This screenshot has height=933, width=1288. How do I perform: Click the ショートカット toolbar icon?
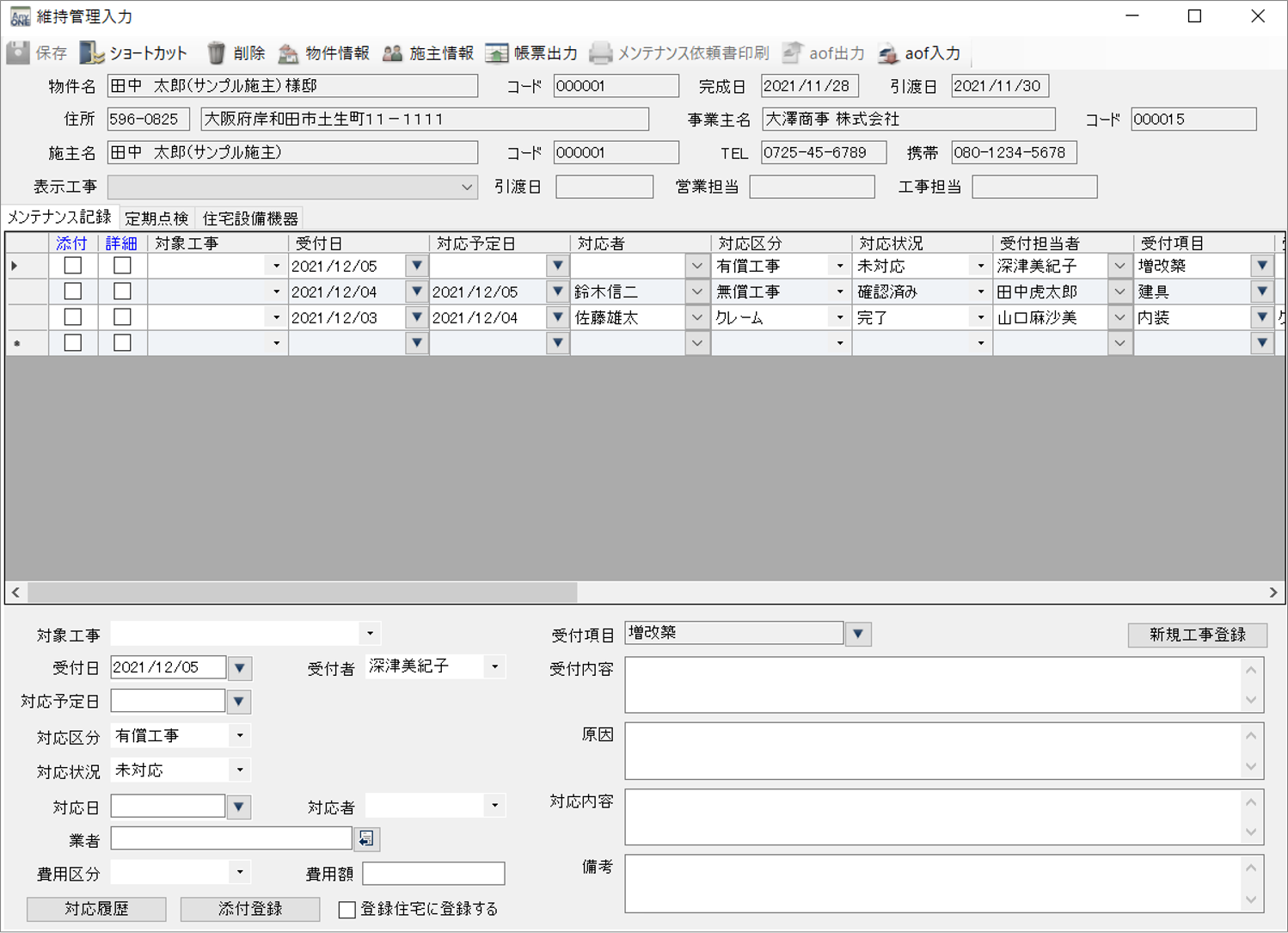(91, 53)
